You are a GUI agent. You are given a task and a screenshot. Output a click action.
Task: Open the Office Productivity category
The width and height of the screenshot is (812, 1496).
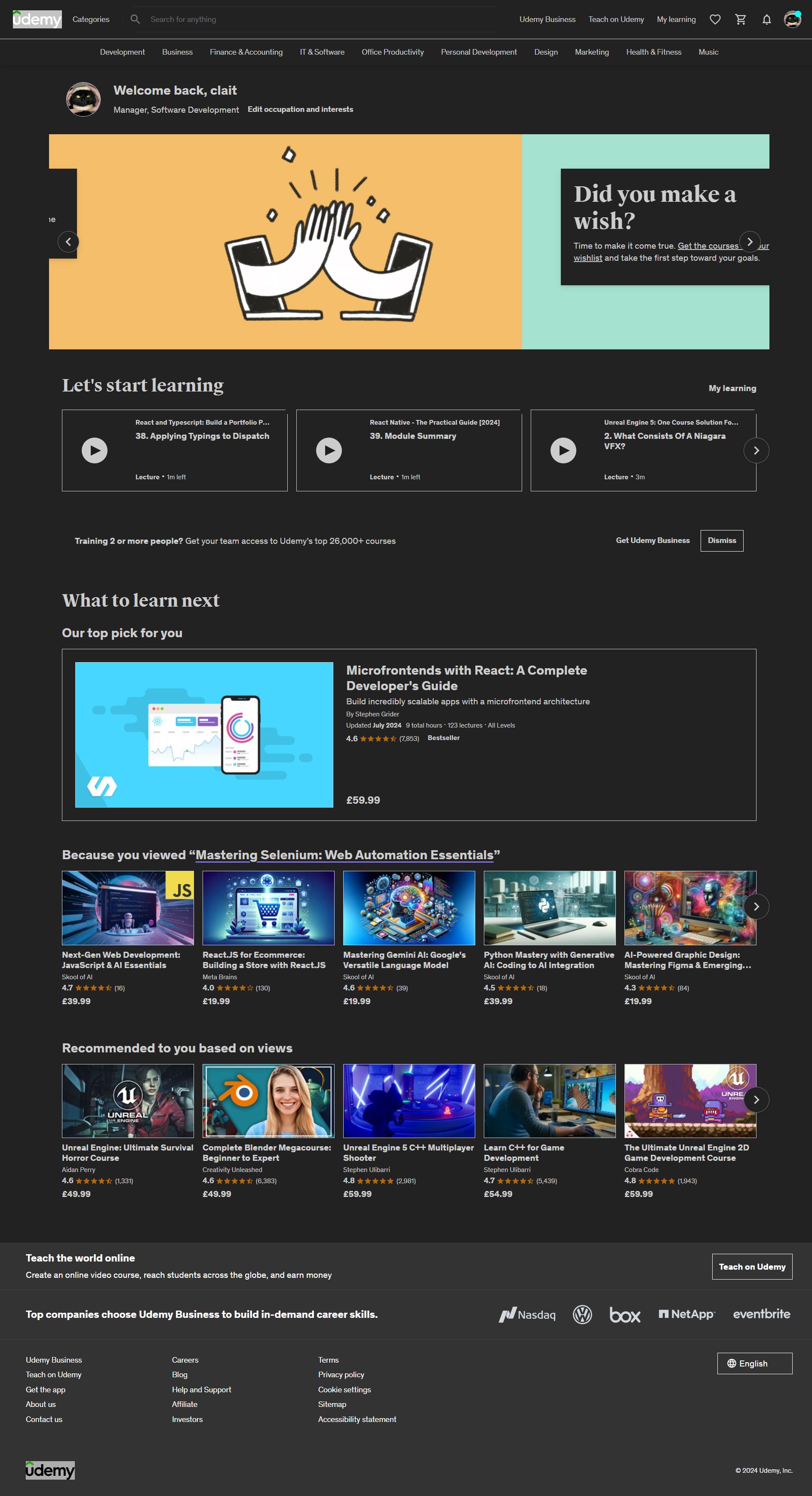coord(393,52)
